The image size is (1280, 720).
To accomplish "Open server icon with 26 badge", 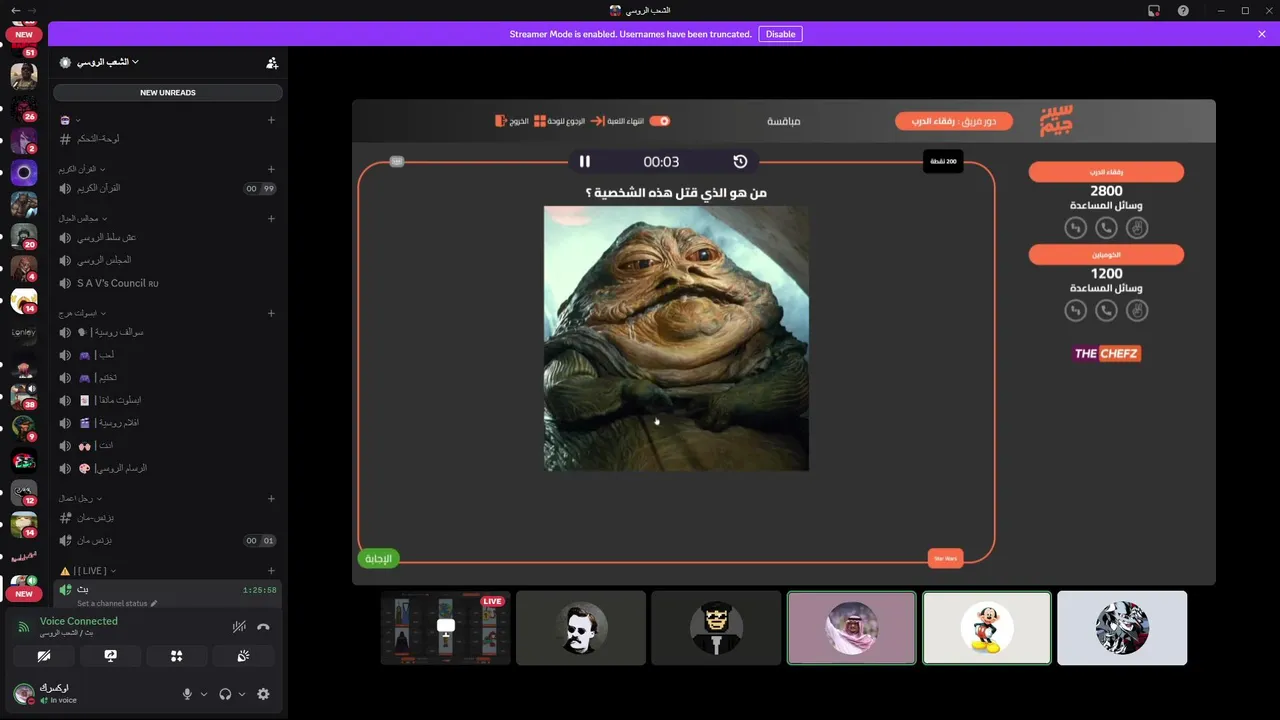I will (x=24, y=107).
